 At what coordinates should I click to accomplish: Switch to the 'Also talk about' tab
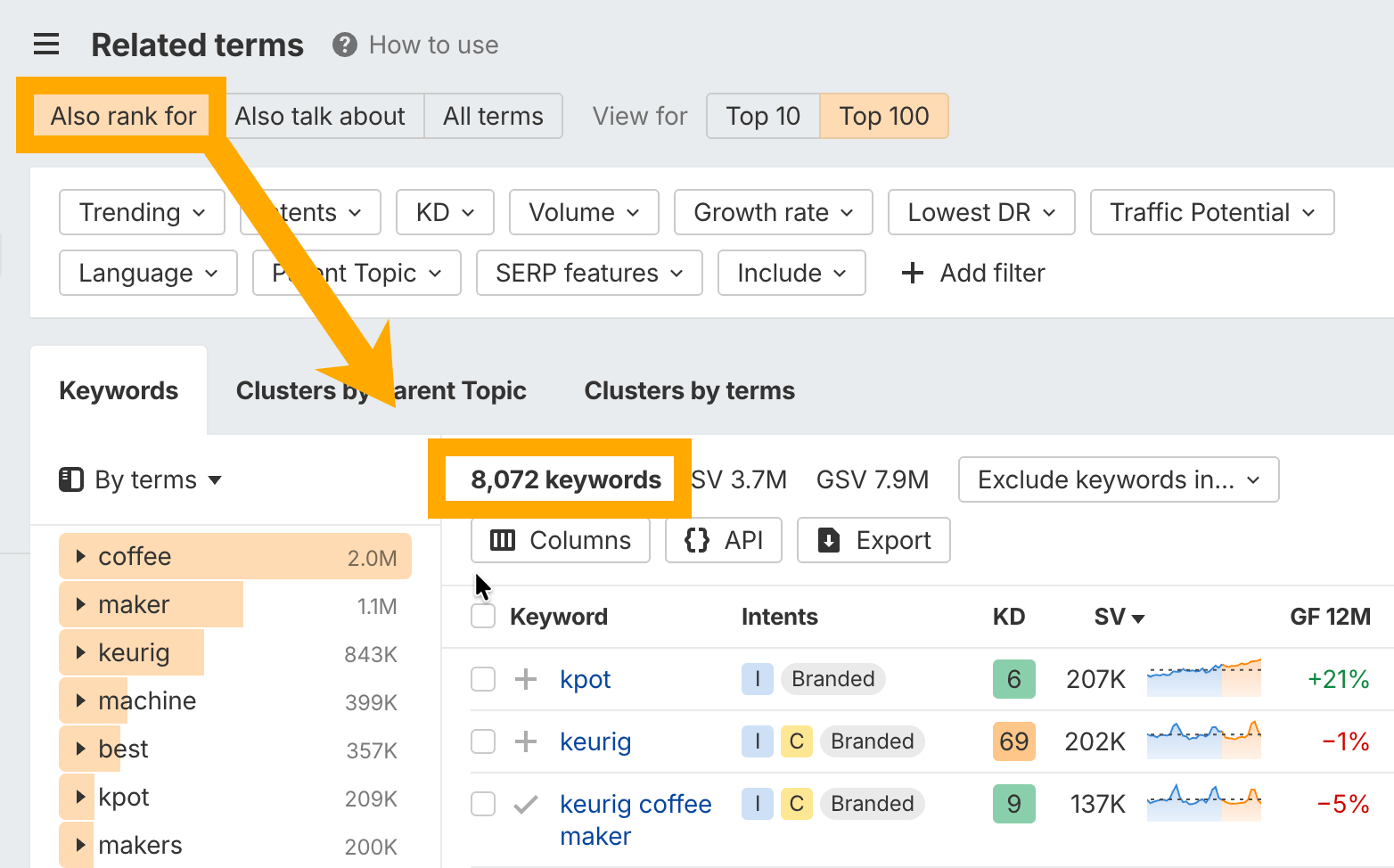pyautogui.click(x=320, y=116)
